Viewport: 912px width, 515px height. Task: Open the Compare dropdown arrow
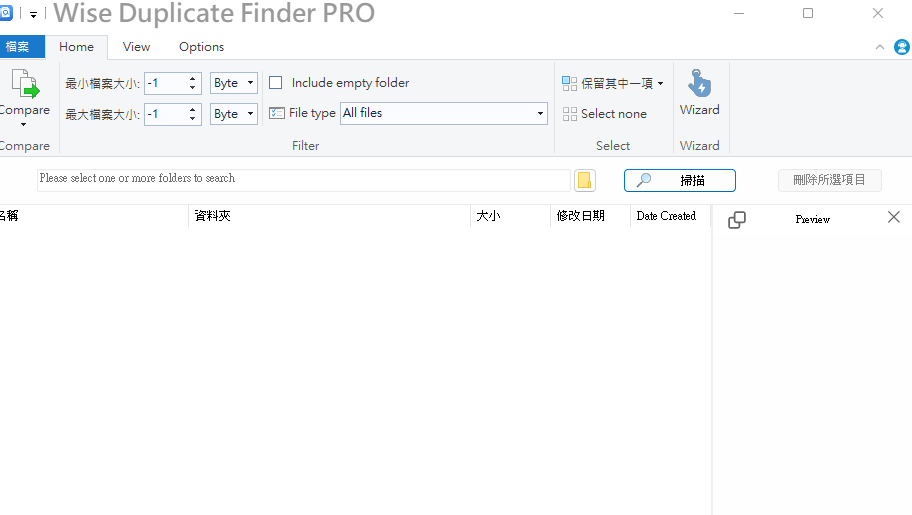23,125
